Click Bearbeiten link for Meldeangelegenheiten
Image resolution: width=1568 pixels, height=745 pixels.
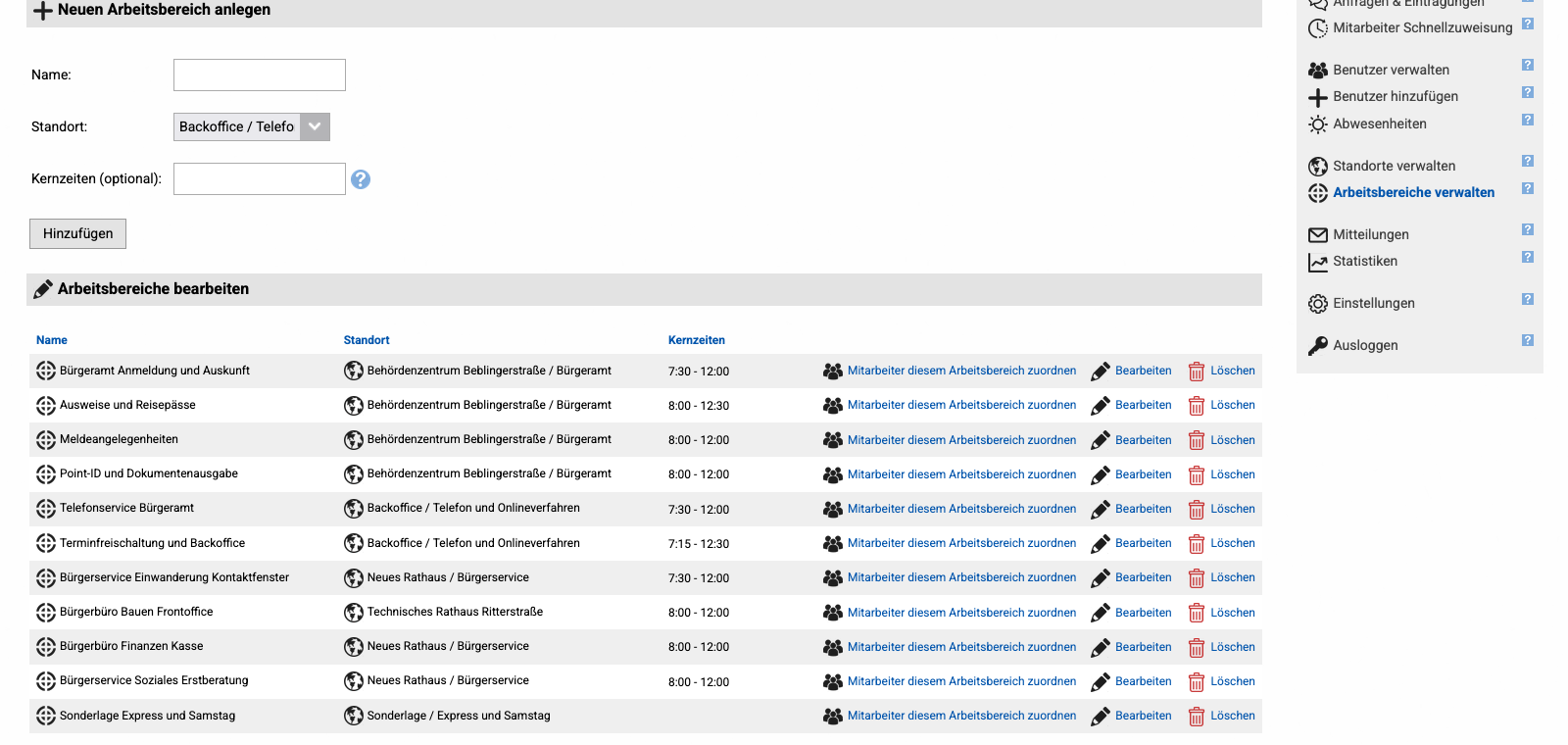[x=1143, y=440]
